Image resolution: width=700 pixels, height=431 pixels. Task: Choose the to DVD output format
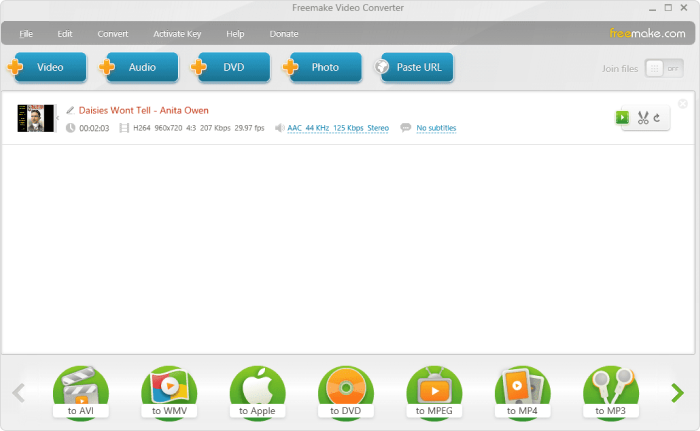pyautogui.click(x=346, y=392)
